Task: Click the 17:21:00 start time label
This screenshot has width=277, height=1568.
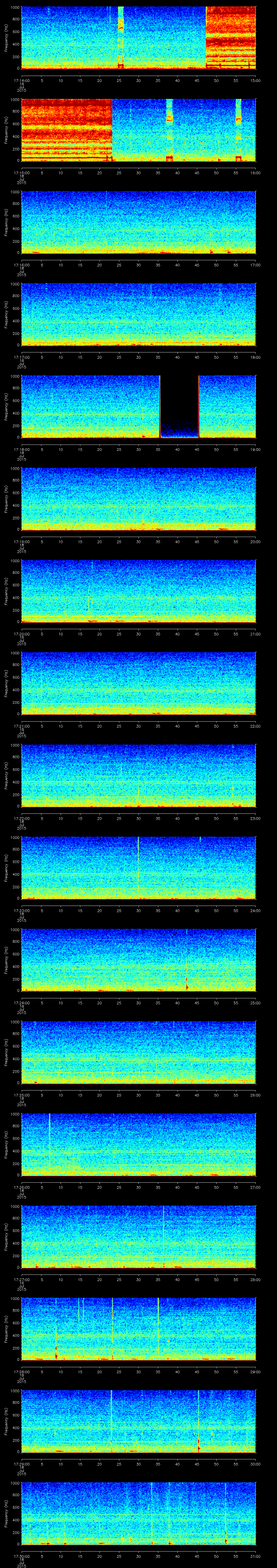Action: point(21,726)
